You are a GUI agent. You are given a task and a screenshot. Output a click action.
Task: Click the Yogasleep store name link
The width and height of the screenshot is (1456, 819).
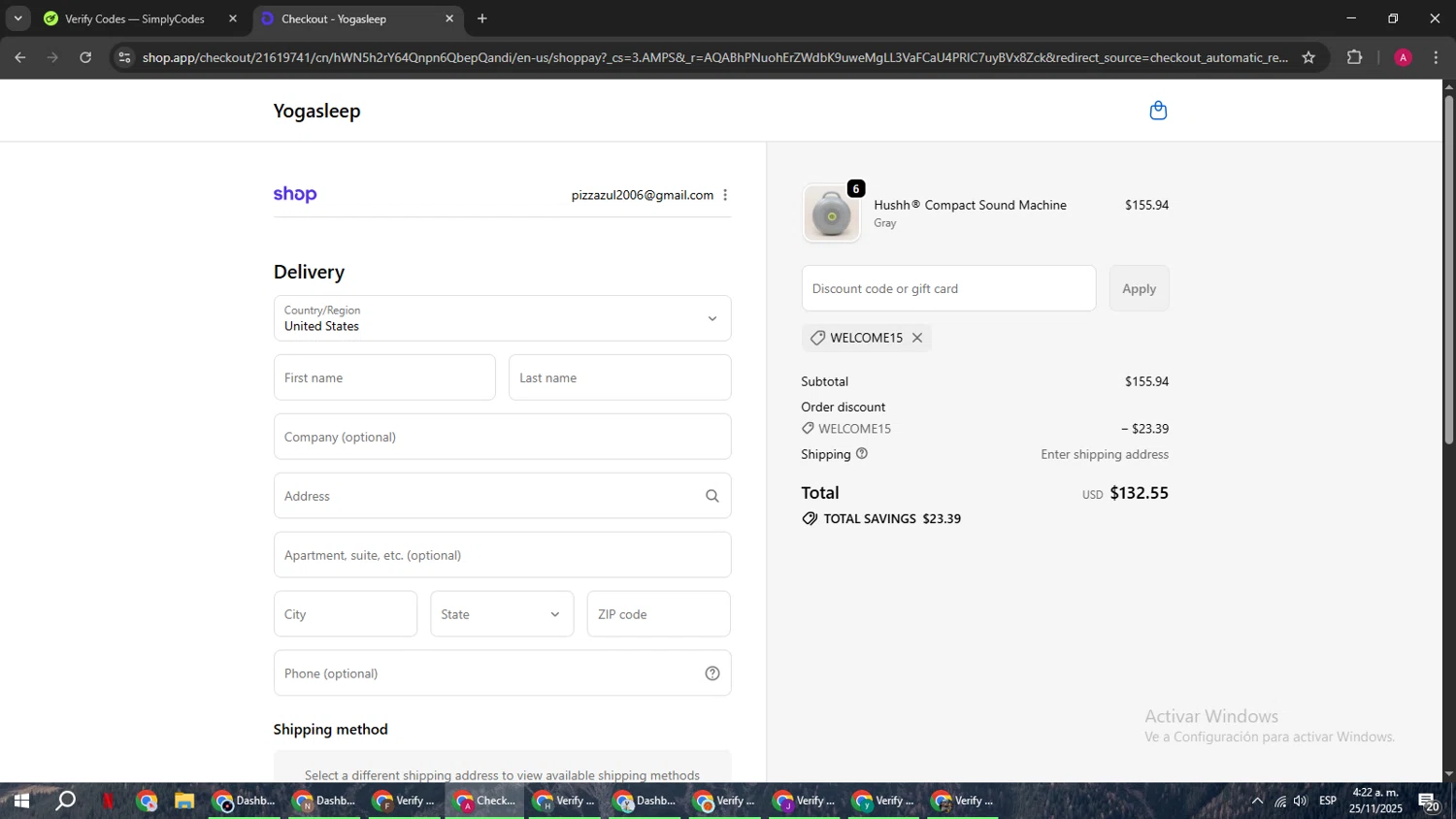[316, 111]
